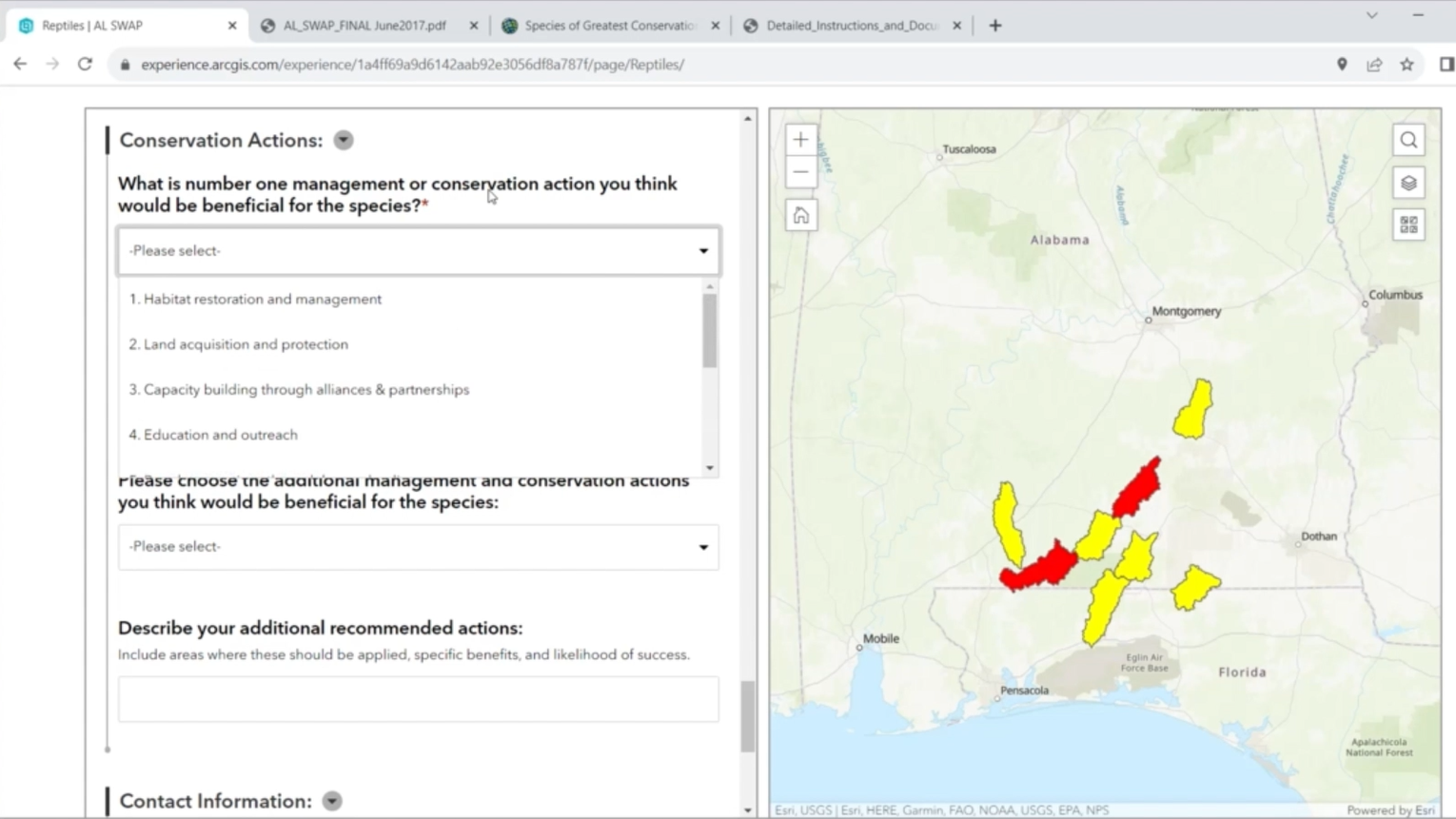This screenshot has height=819, width=1456.
Task: Zoom in on the map
Action: point(800,139)
